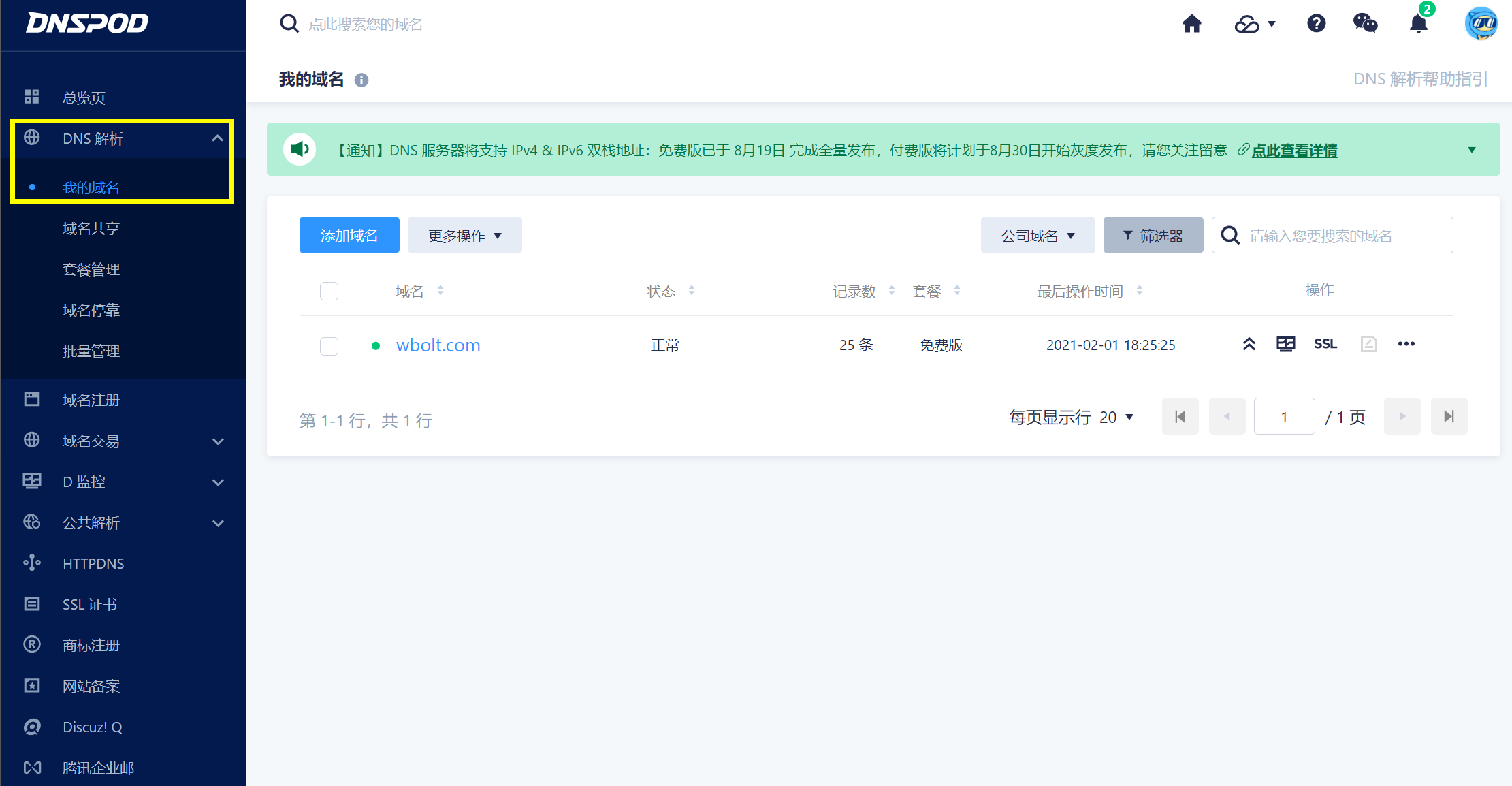The height and width of the screenshot is (786, 1512).
Task: Click the three-dots more actions icon
Action: [1406, 344]
